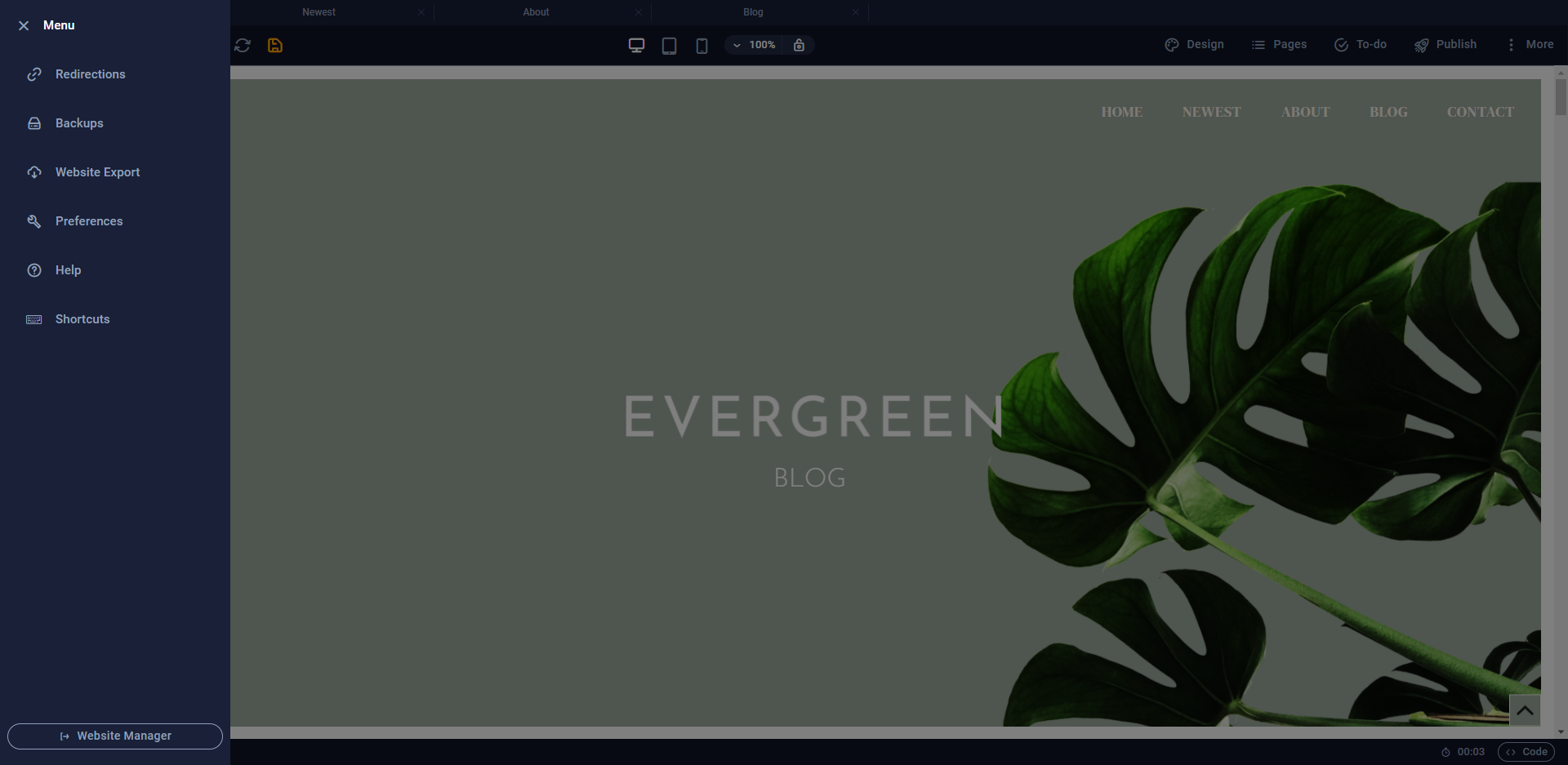This screenshot has height=765, width=1568.
Task: Click the Website Export cloud icon
Action: tap(34, 172)
